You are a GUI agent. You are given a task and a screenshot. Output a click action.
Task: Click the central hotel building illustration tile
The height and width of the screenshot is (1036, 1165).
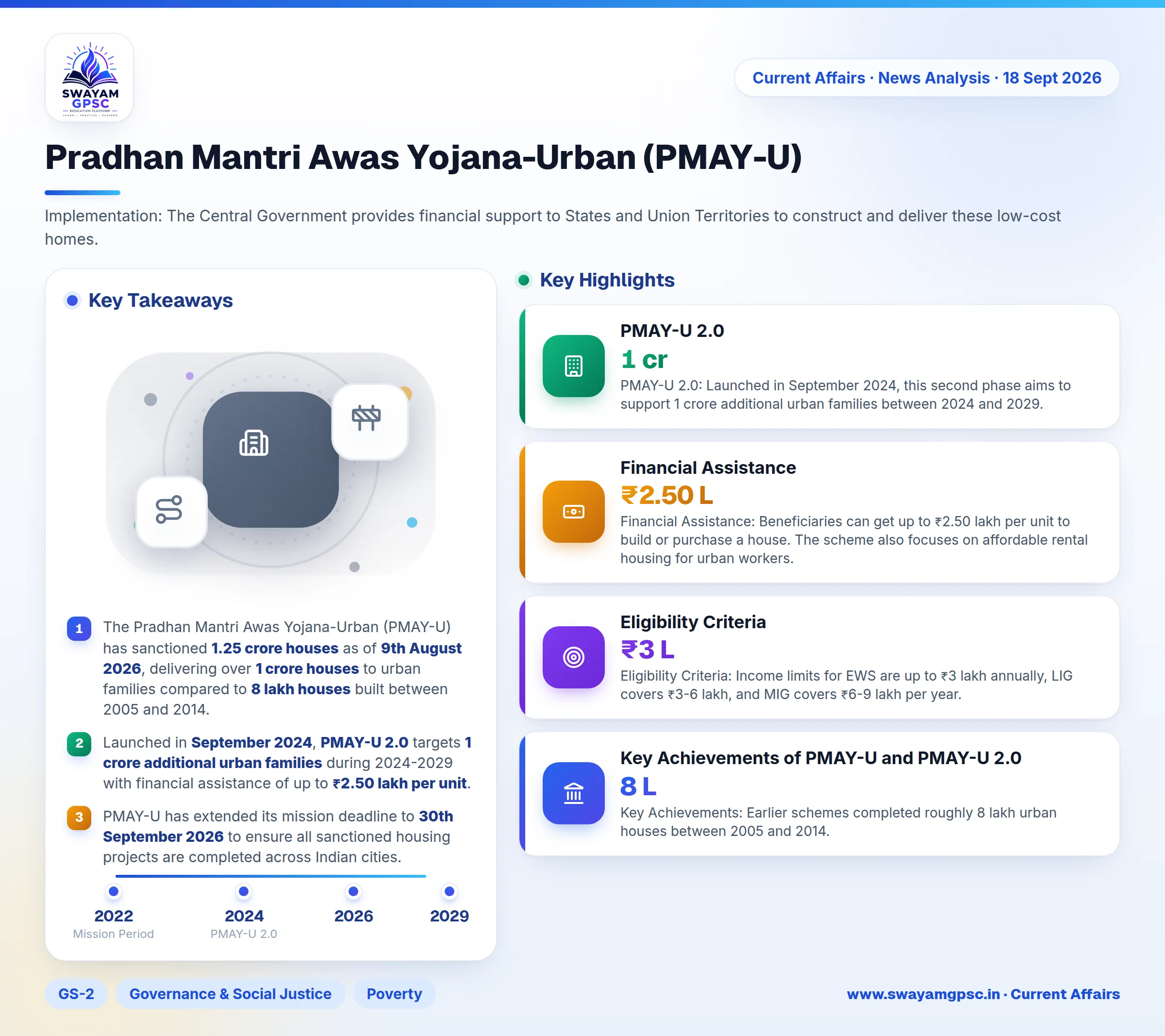pyautogui.click(x=271, y=460)
